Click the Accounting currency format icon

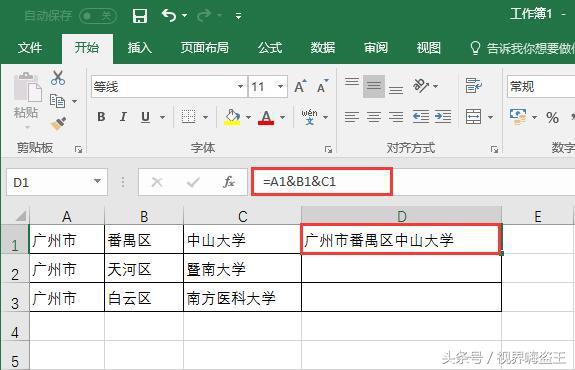tap(518, 117)
